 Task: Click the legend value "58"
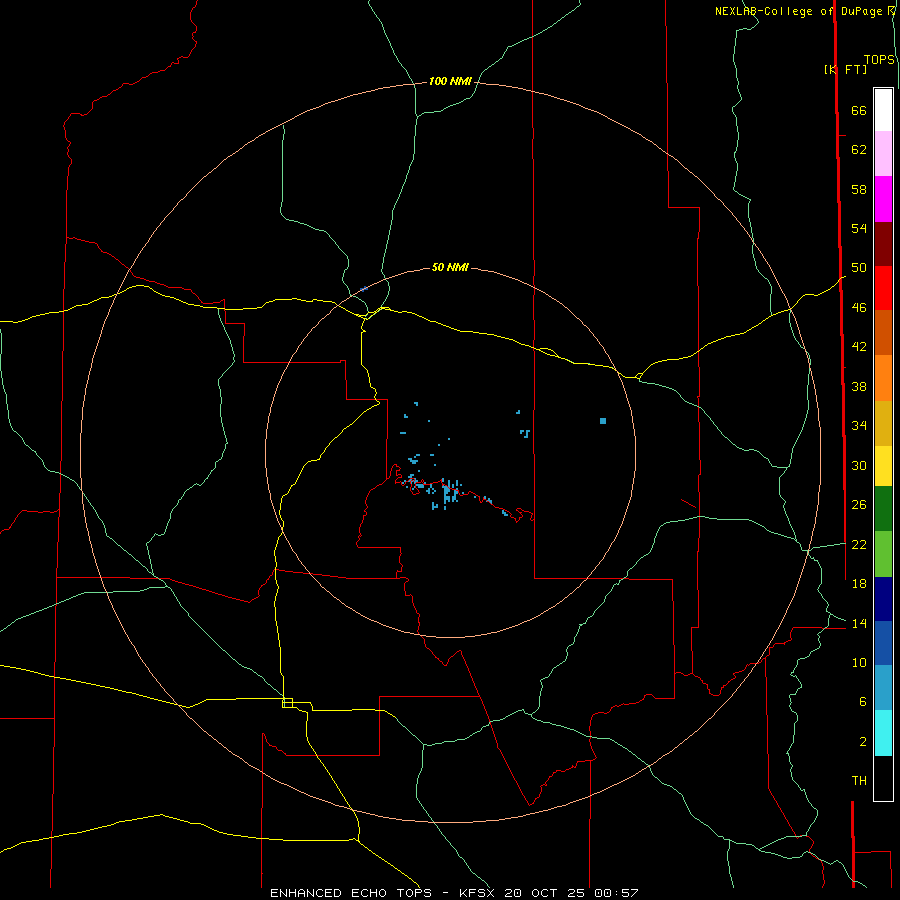(859, 189)
